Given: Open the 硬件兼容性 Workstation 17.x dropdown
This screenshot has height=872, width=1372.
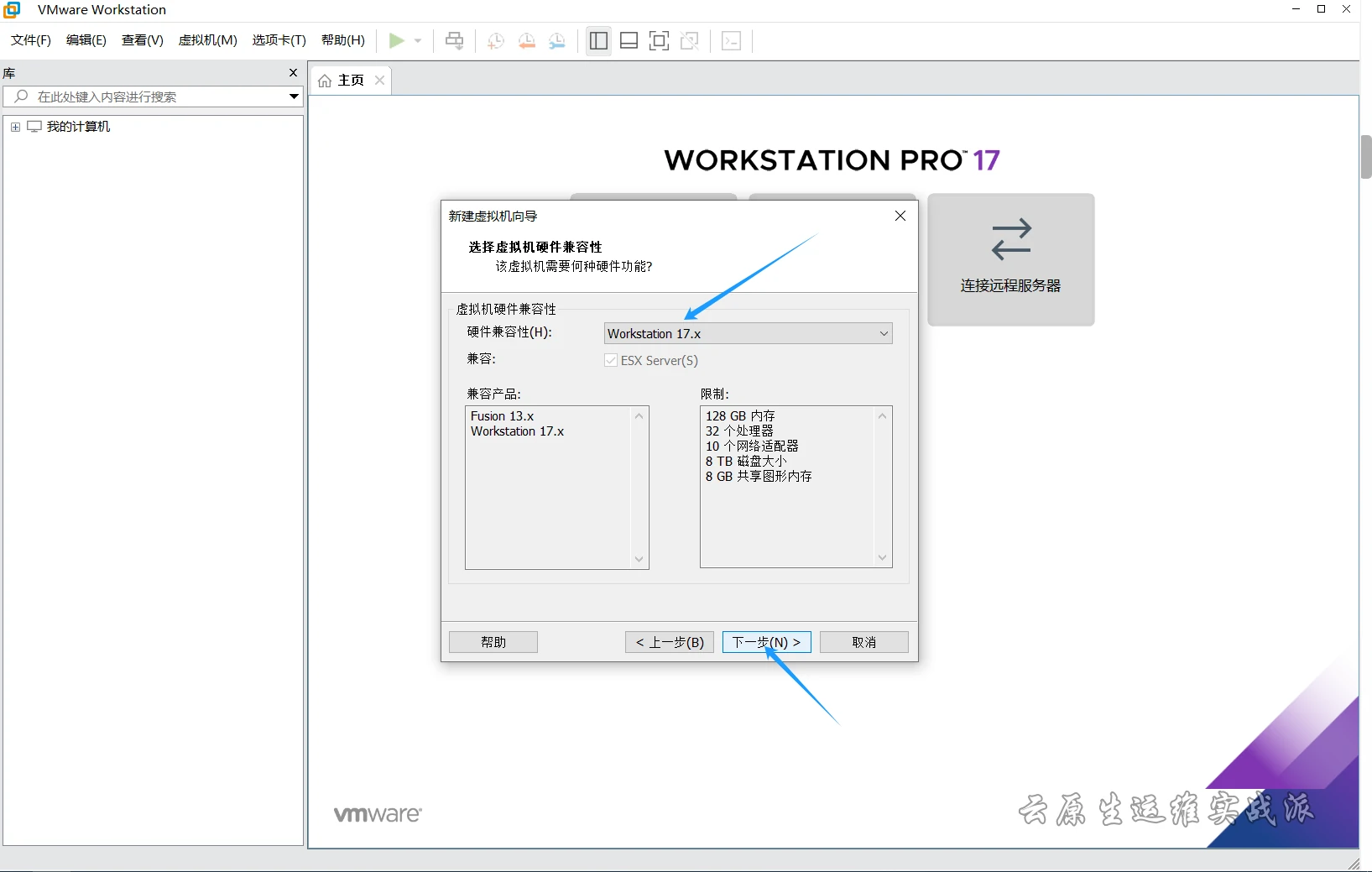Looking at the screenshot, I should (x=748, y=334).
